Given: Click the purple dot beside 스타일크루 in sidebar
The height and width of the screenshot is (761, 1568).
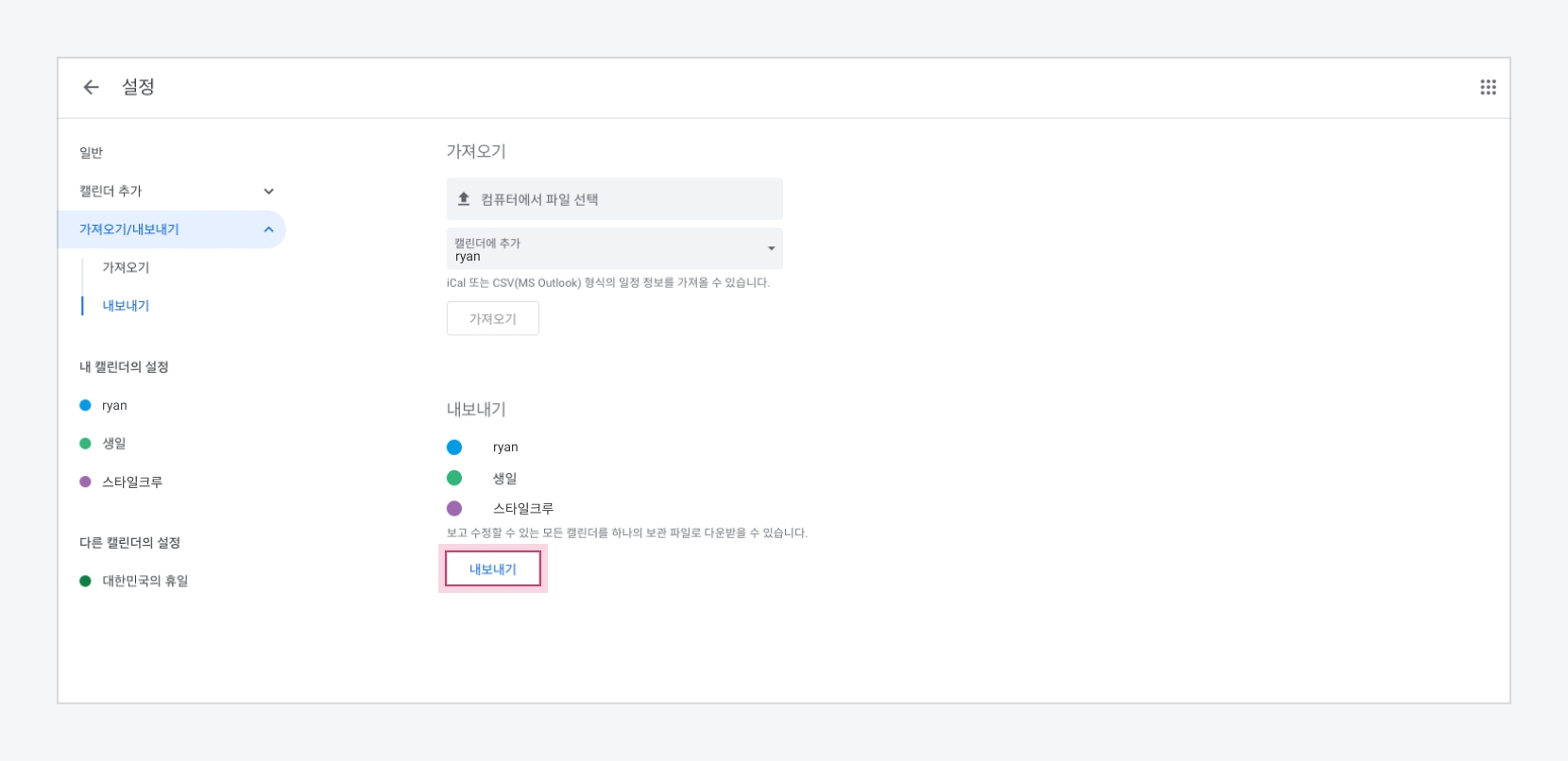Looking at the screenshot, I should [x=85, y=482].
